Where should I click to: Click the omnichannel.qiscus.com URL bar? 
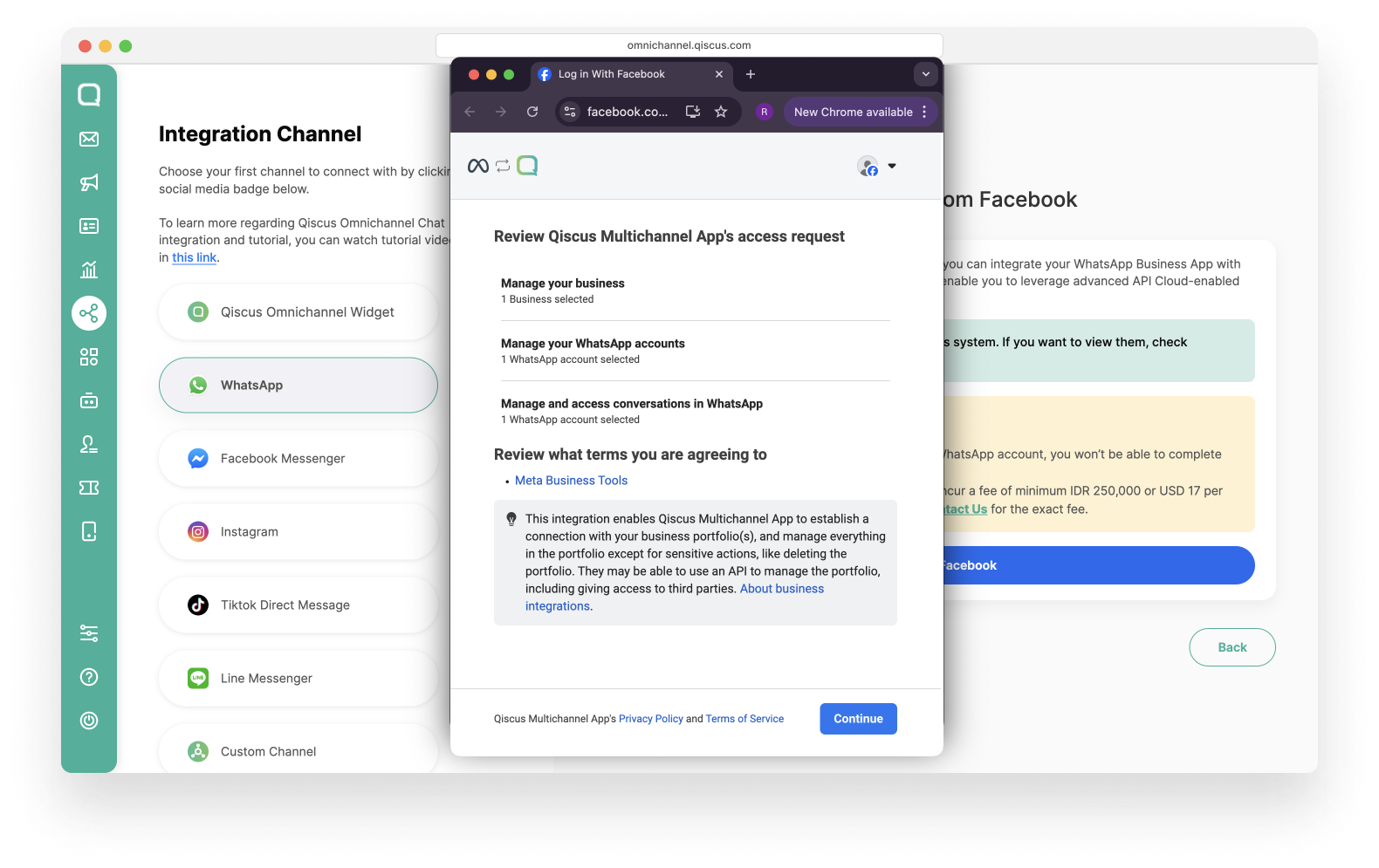point(689,45)
